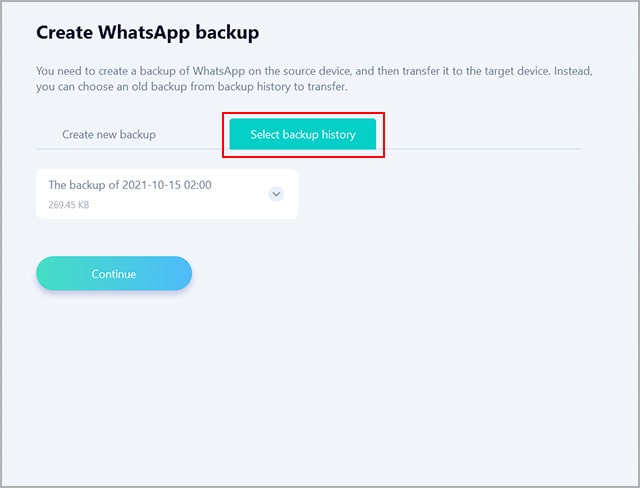Open the Select backup history tab

tap(303, 134)
